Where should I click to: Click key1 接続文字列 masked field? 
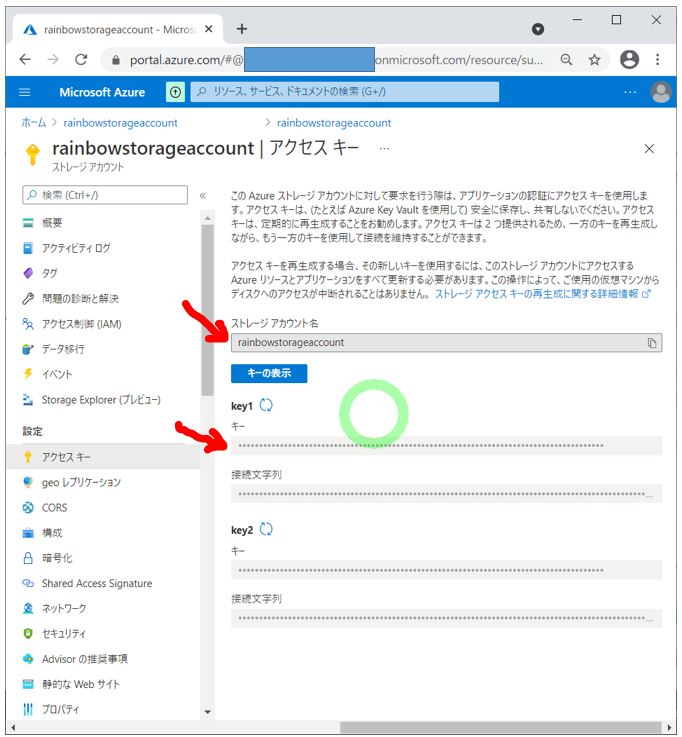pyautogui.click(x=447, y=494)
